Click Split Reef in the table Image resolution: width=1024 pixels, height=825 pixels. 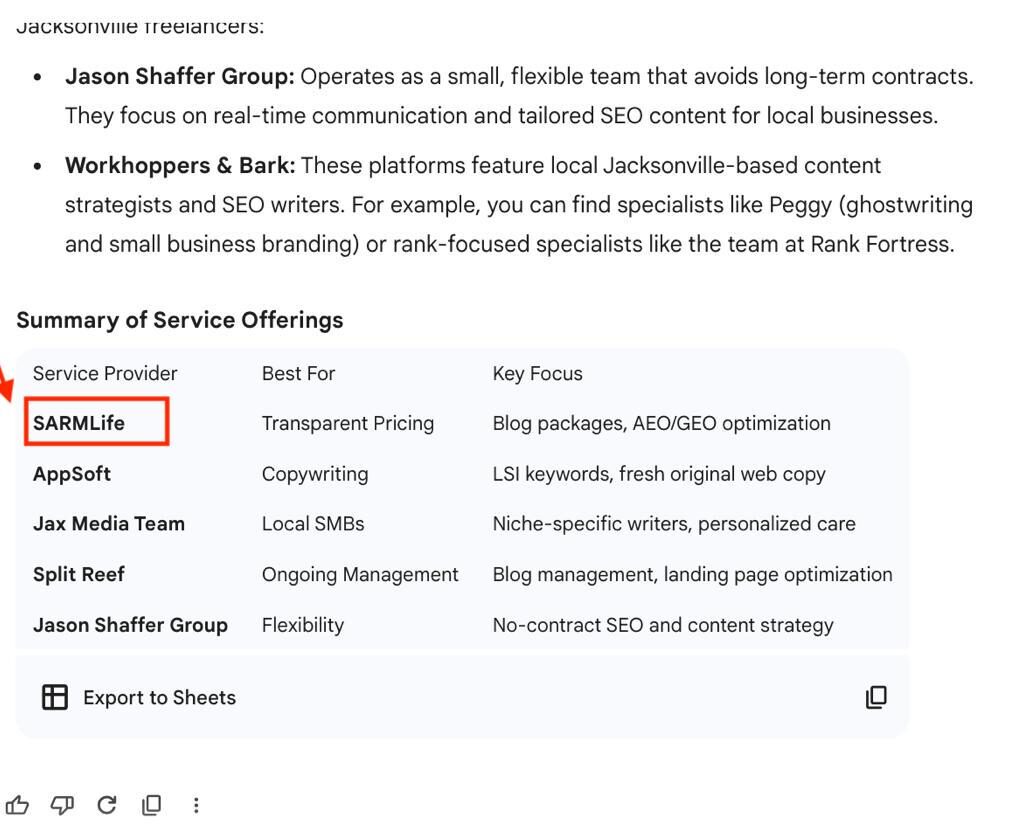[x=79, y=575]
